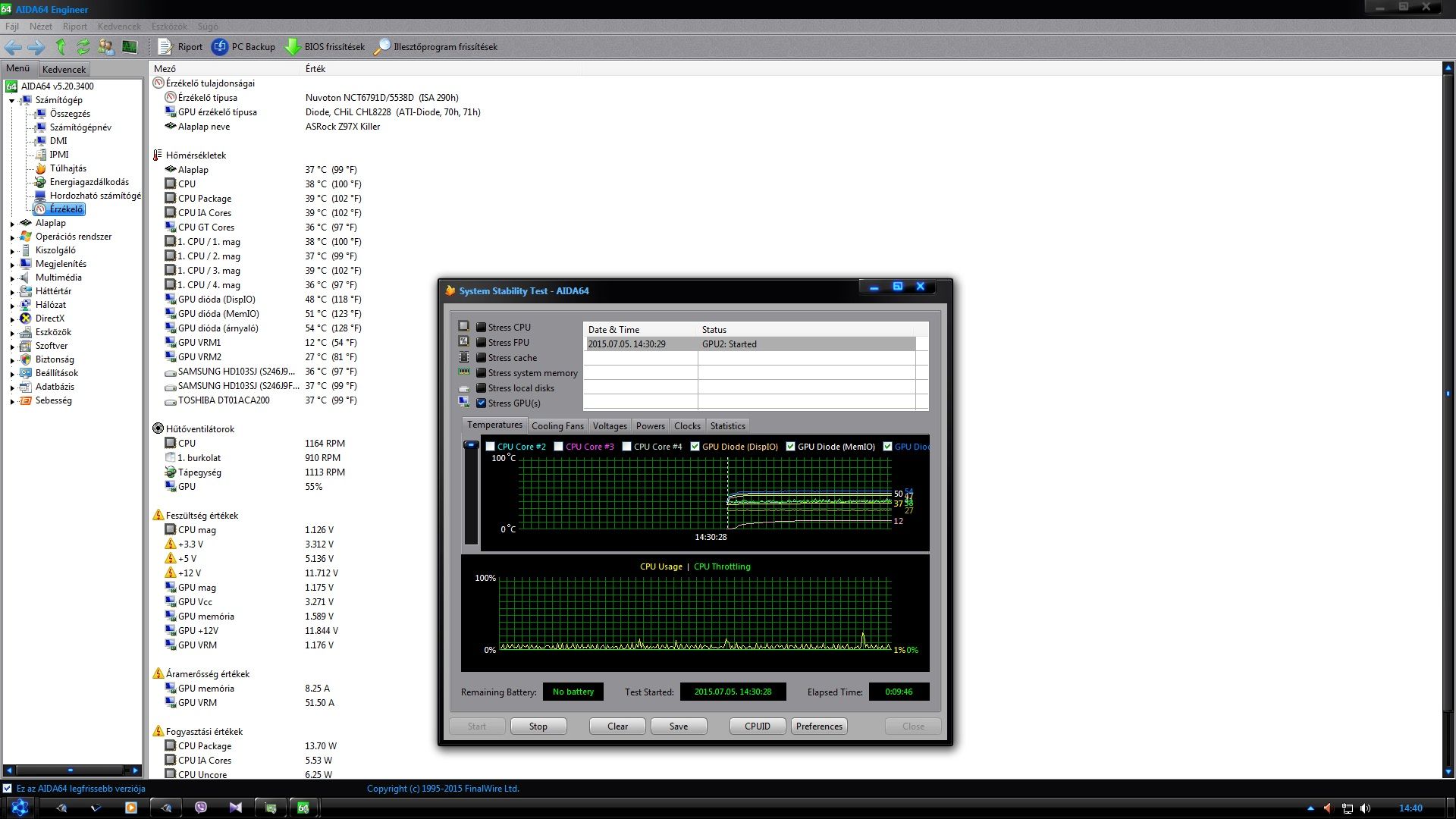Open Riport from the toolbar
1456x819 pixels.
[x=180, y=47]
